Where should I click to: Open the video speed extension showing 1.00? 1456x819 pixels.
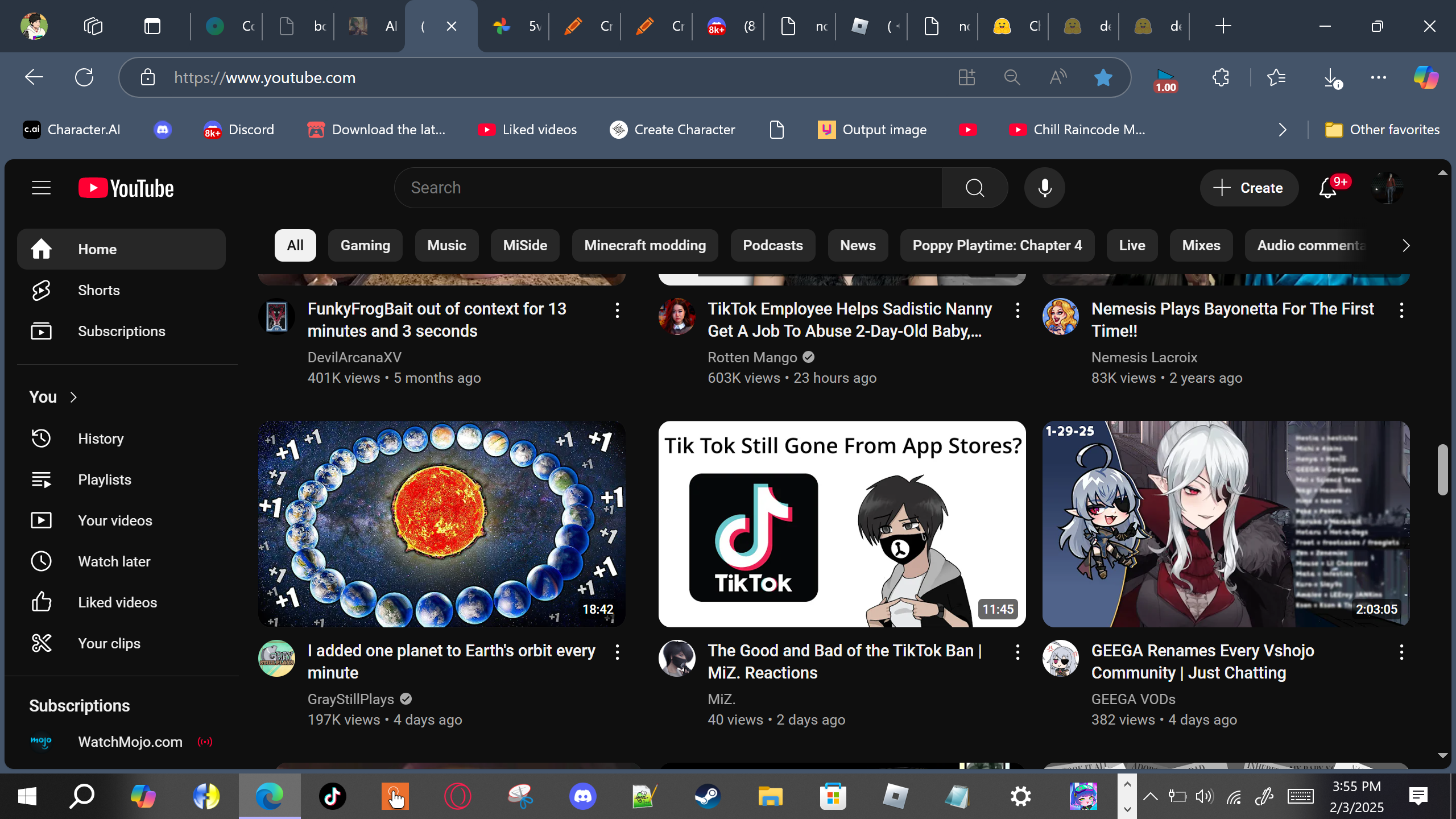[x=1165, y=80]
